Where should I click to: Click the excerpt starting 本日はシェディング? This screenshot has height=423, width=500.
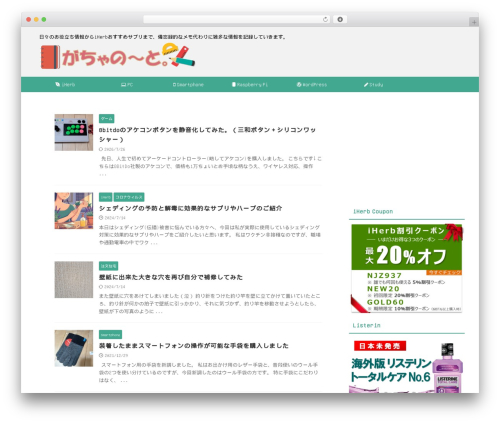point(210,235)
